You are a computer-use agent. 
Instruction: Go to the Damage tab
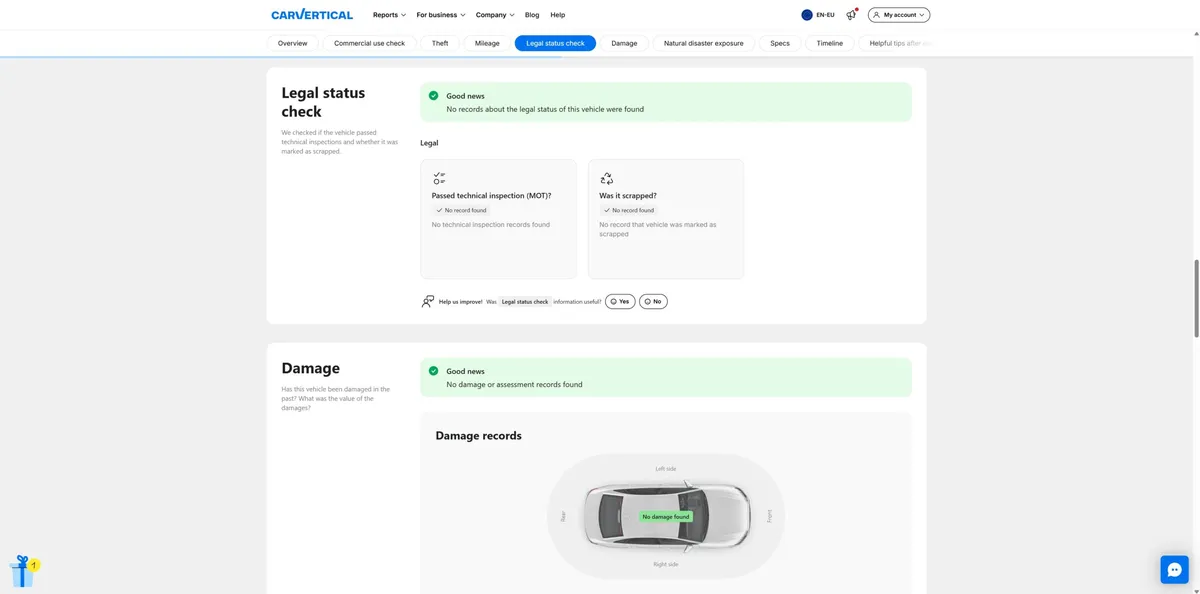(x=624, y=43)
